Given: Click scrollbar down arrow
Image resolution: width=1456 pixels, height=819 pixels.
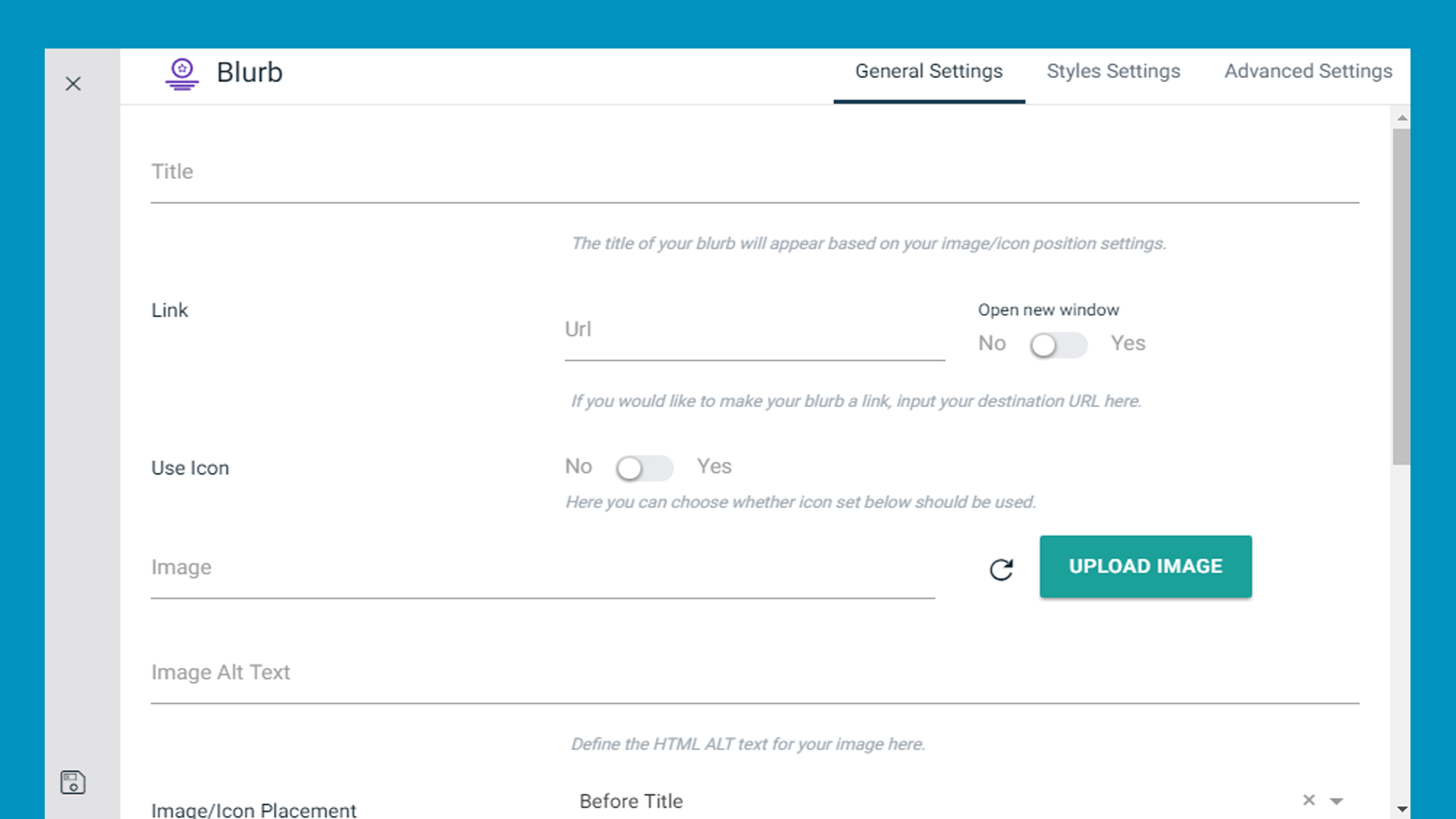Looking at the screenshot, I should [1402, 809].
